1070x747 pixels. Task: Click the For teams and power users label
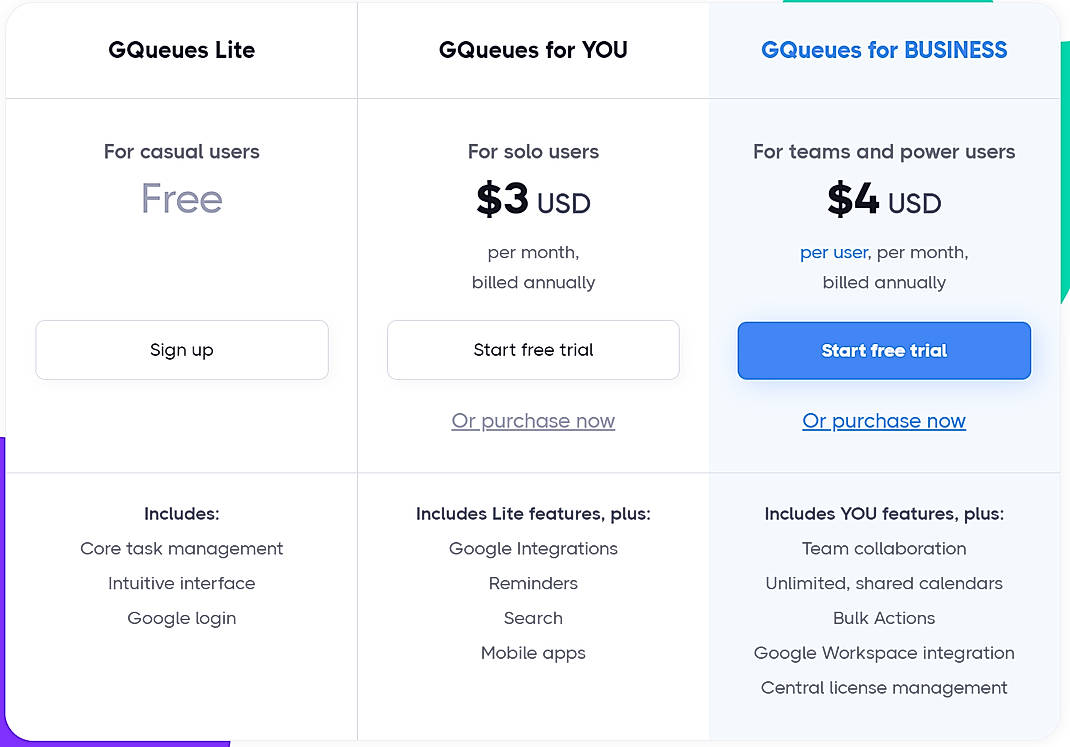coord(883,151)
